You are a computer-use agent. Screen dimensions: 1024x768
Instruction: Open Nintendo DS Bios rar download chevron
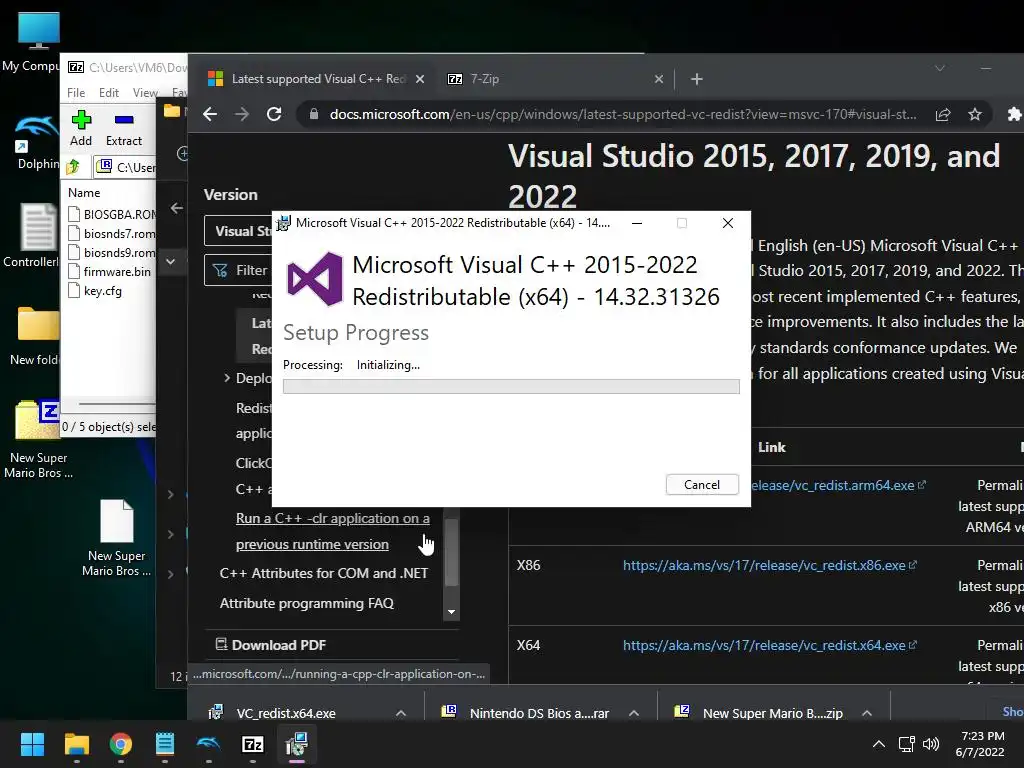[633, 713]
